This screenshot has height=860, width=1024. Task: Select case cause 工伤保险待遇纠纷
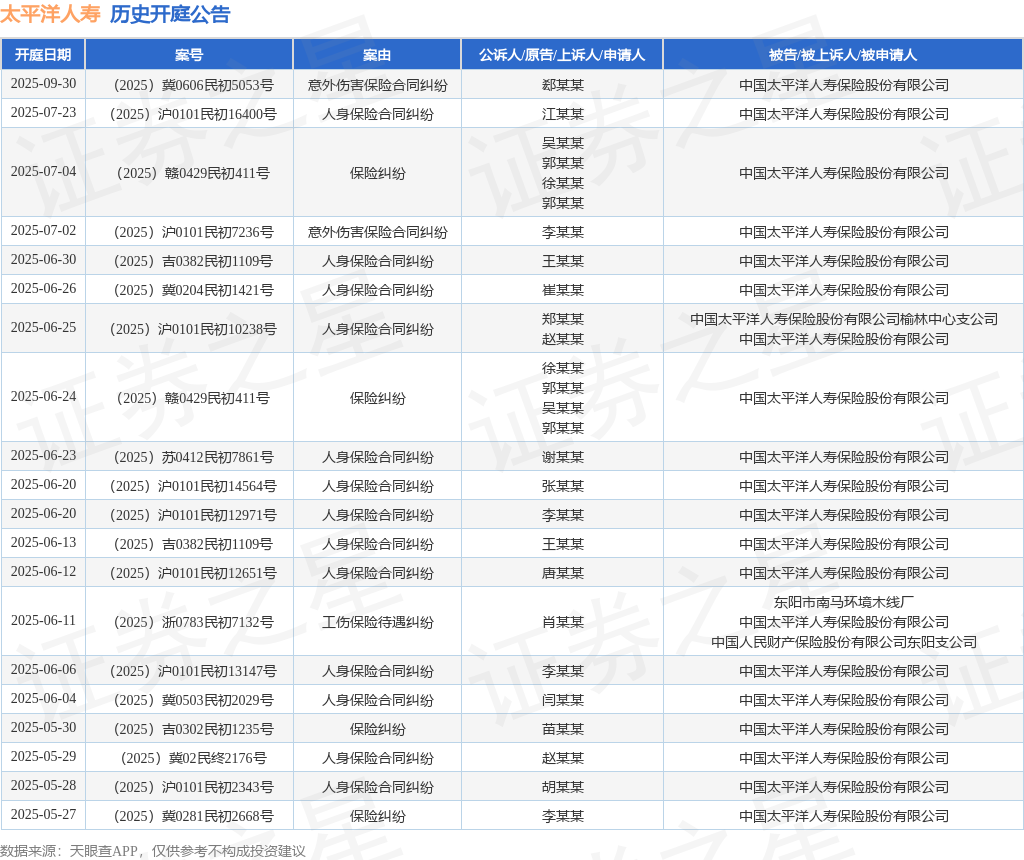(x=377, y=622)
